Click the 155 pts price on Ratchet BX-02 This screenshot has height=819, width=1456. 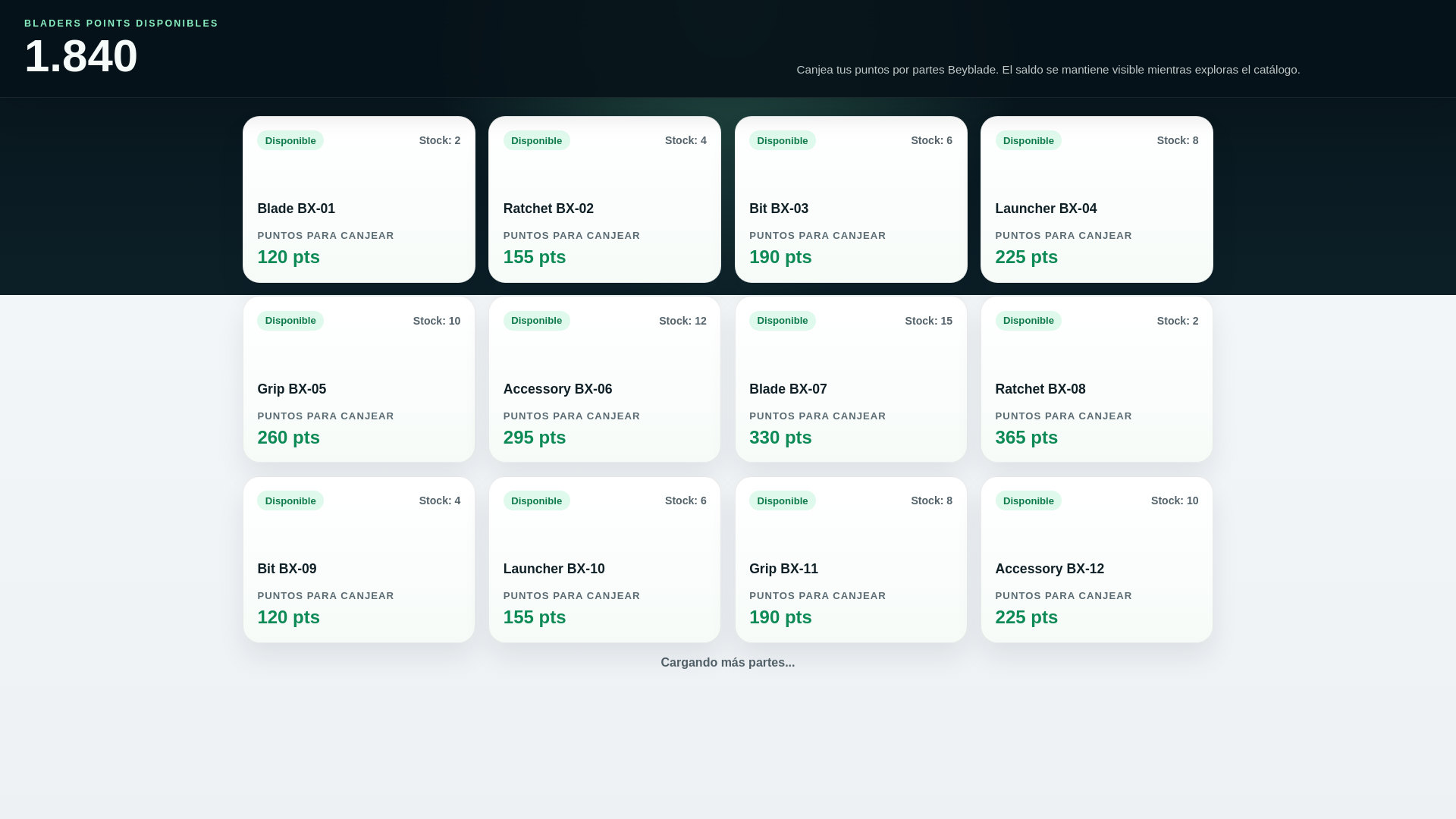point(535,257)
